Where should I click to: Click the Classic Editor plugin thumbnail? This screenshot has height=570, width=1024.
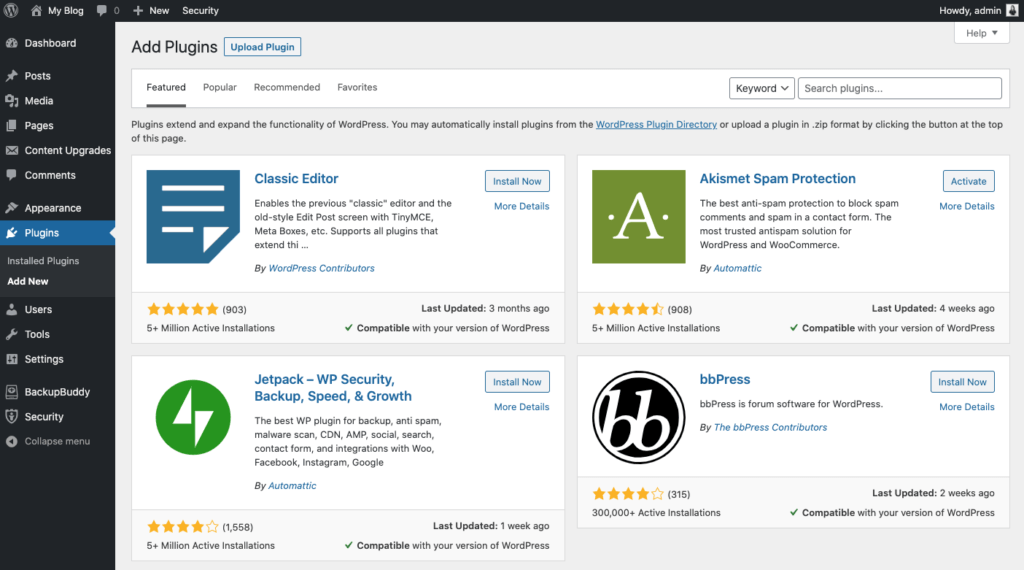(193, 217)
